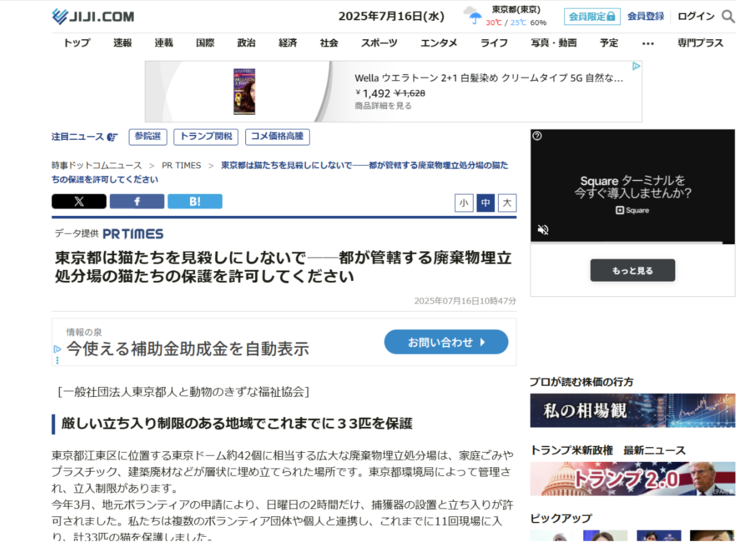
Task: Share article on X
Action: pos(78,202)
